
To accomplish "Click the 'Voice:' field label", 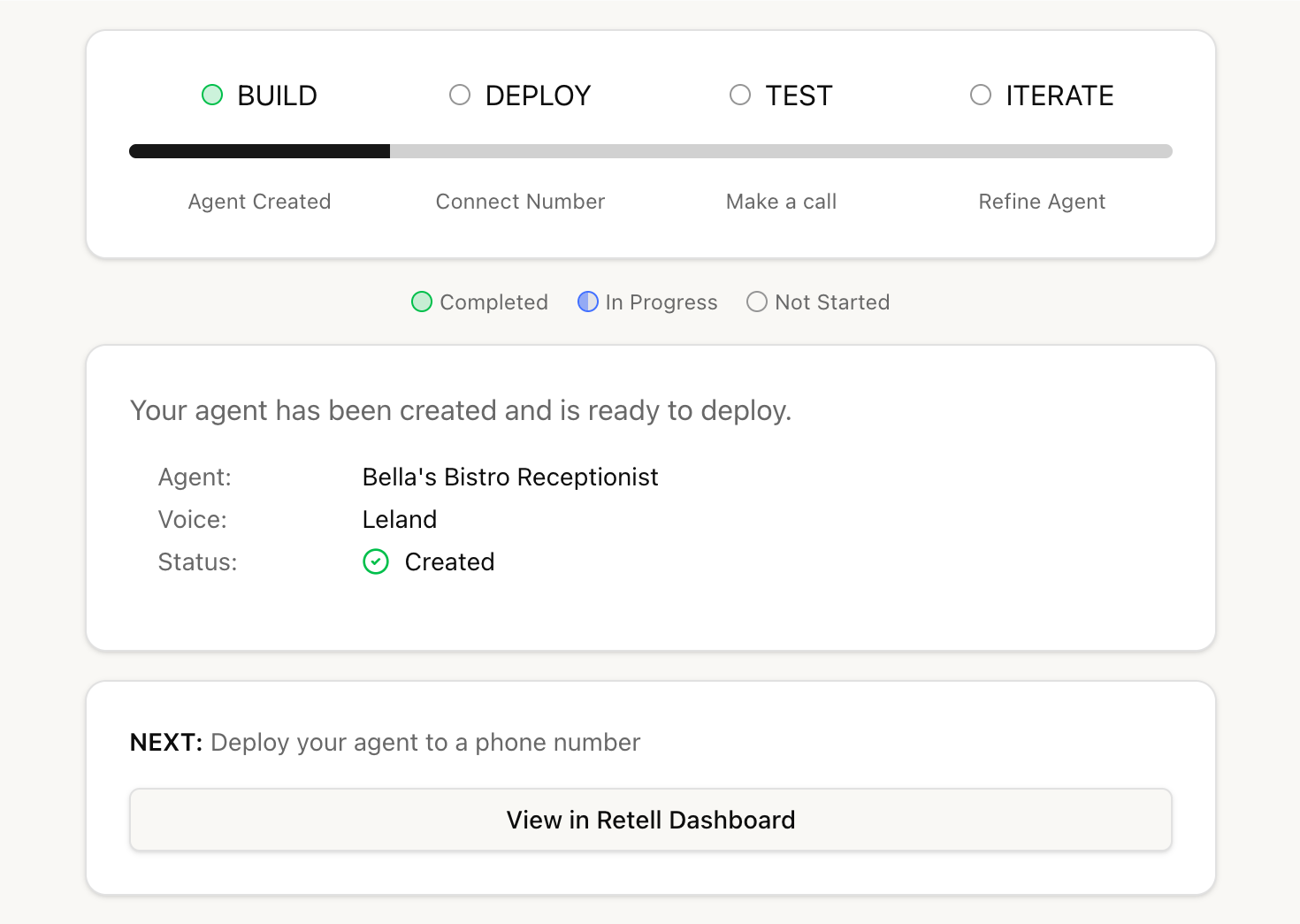I will point(192,519).
